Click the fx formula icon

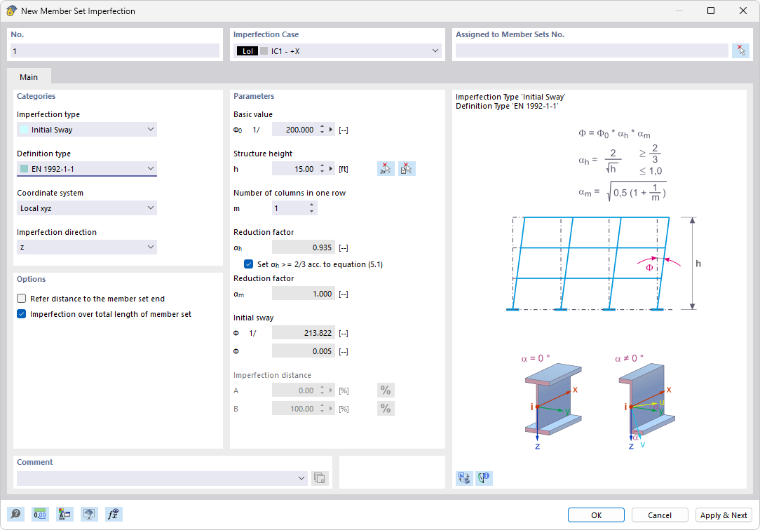point(113,514)
